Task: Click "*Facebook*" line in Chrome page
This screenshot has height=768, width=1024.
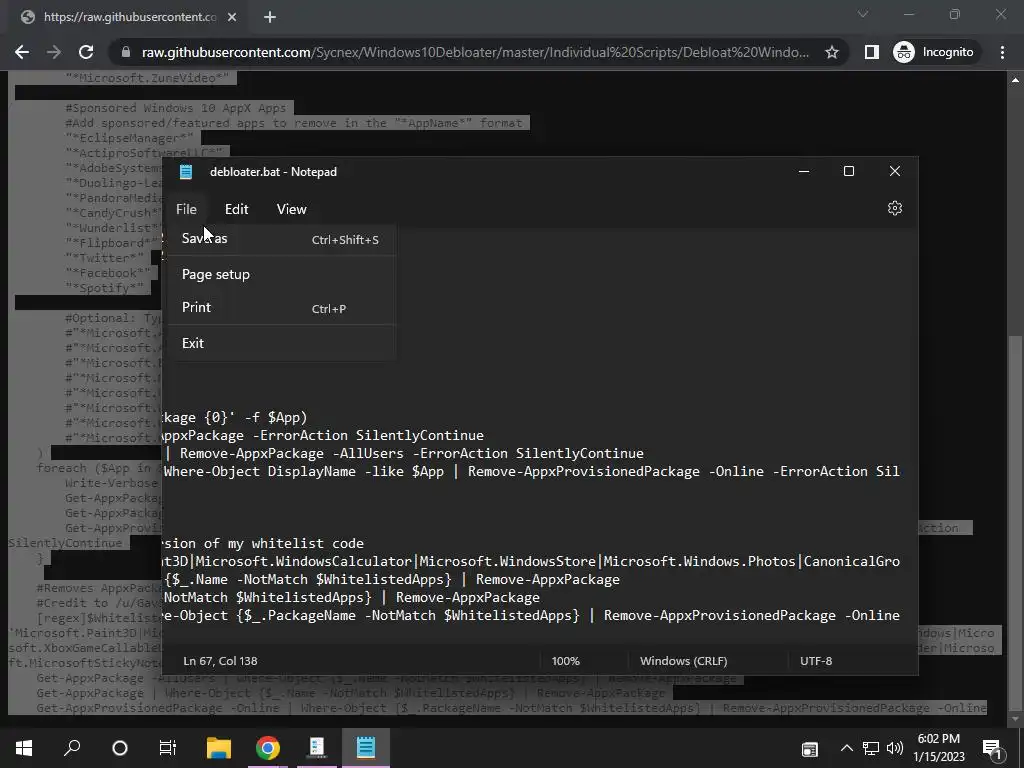Action: click(x=108, y=273)
